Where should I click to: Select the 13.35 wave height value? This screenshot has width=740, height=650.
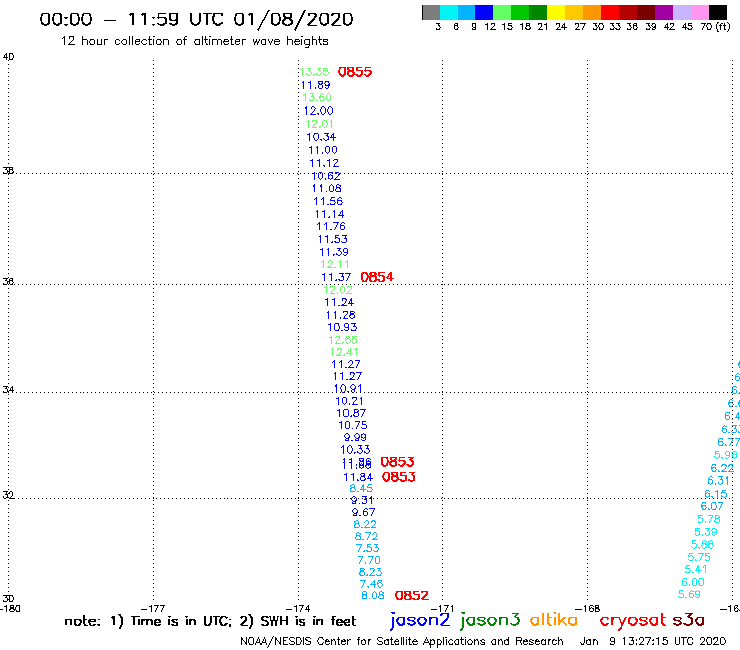point(314,72)
